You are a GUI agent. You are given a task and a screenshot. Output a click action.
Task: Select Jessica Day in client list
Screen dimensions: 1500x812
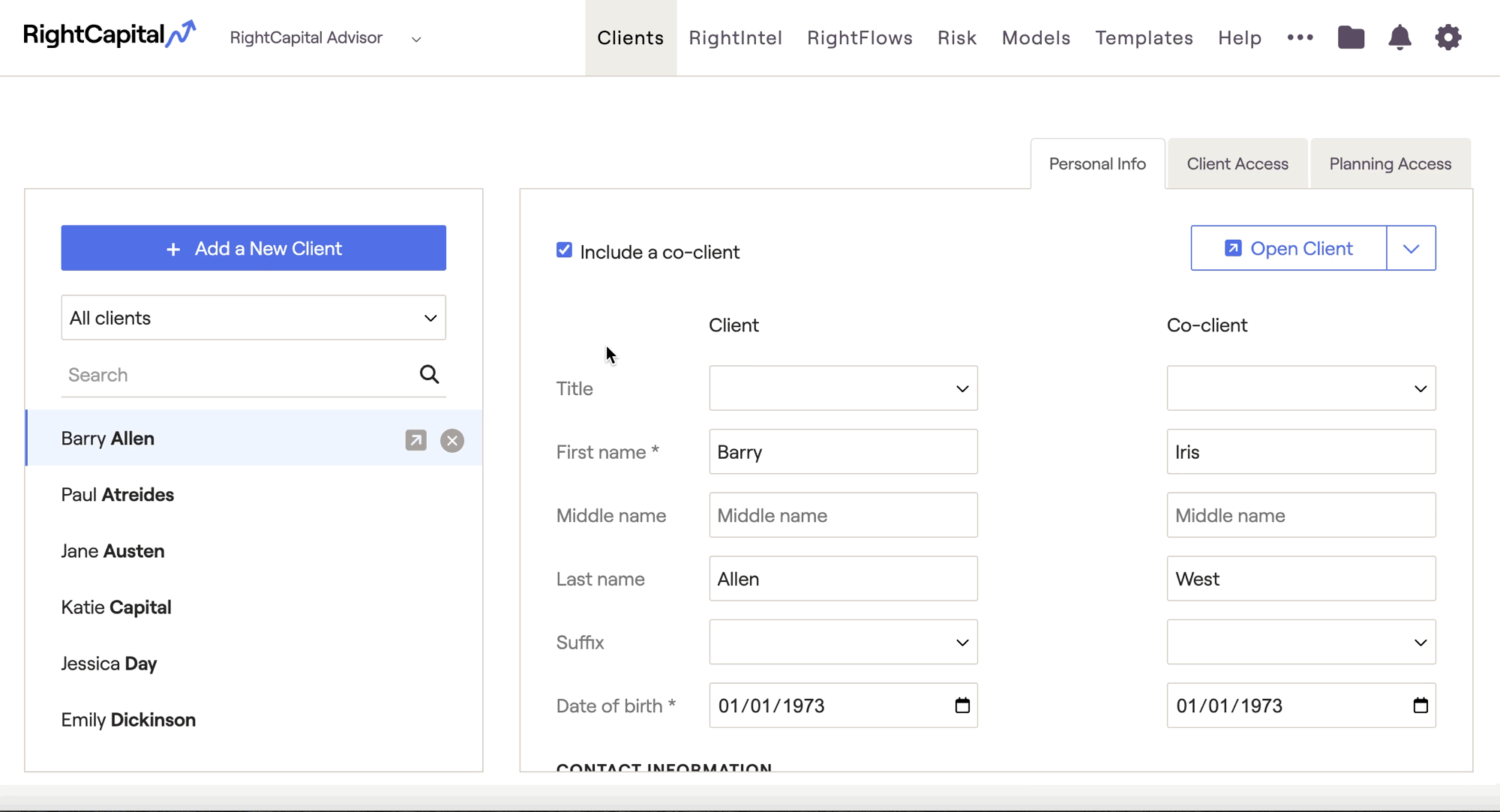point(253,664)
